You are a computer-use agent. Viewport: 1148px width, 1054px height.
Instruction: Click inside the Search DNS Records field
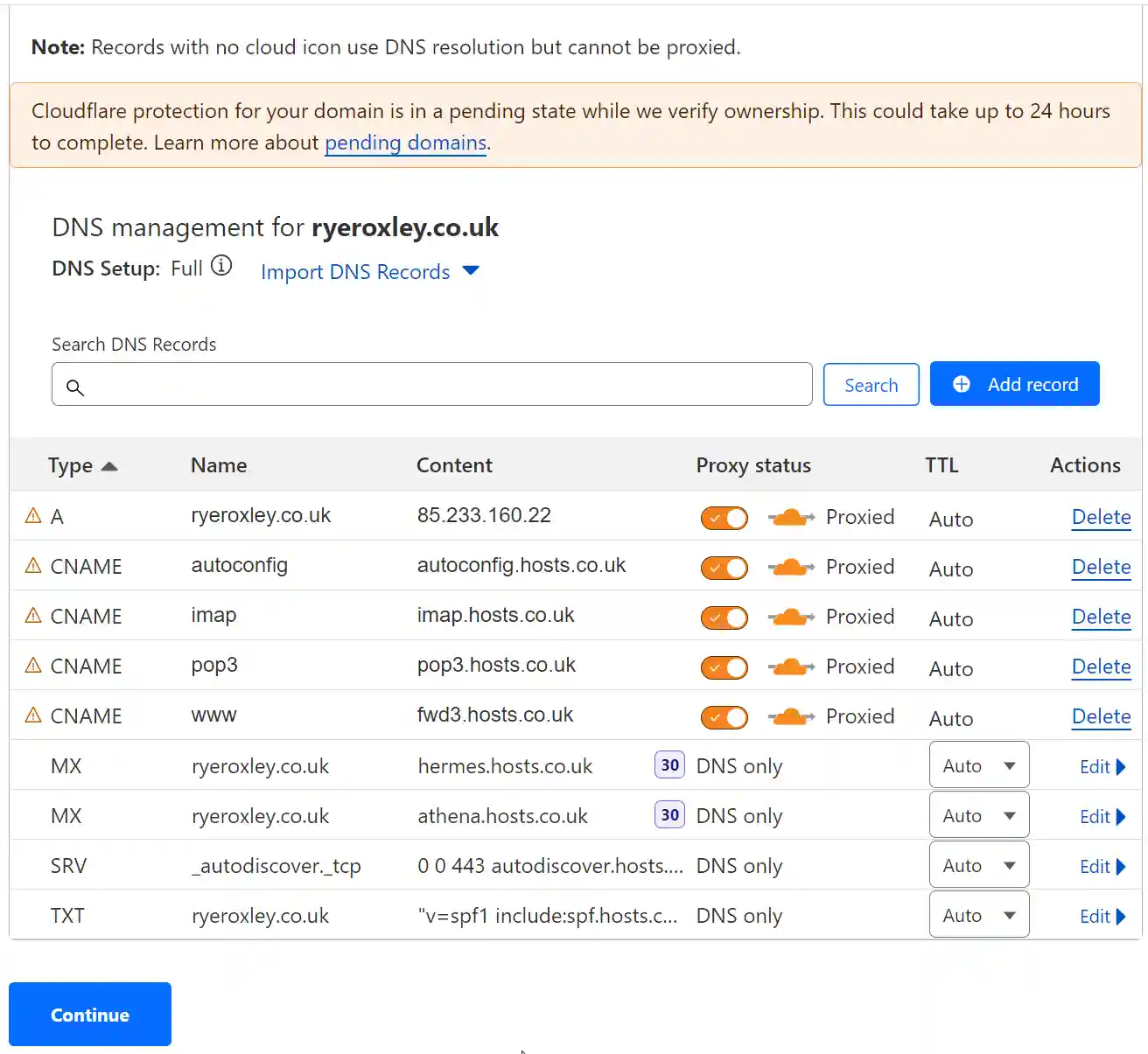(x=432, y=384)
